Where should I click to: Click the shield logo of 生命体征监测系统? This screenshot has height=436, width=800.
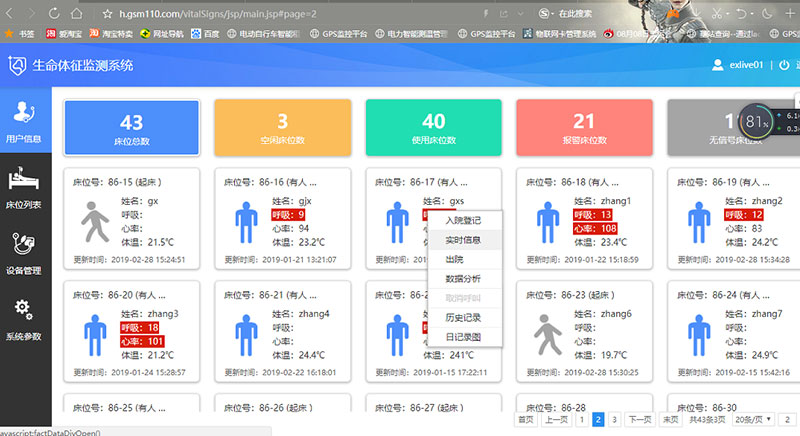tap(17, 66)
